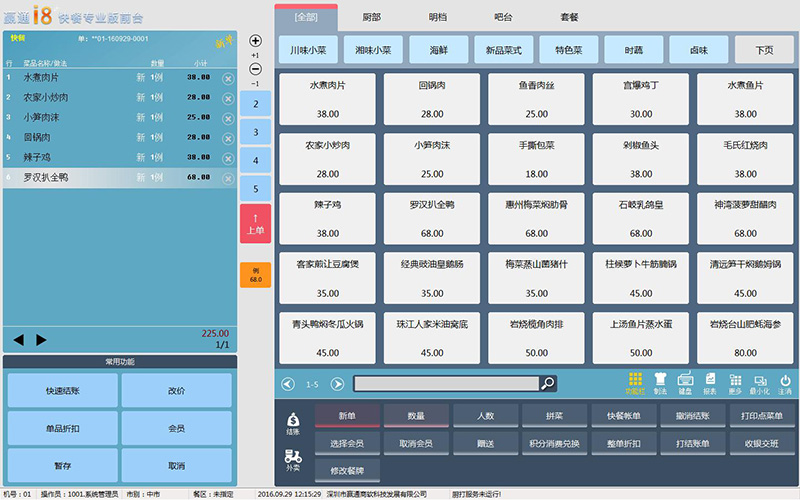Click the search magnifier icon
Screen dimensions: 800x500
tap(547, 384)
